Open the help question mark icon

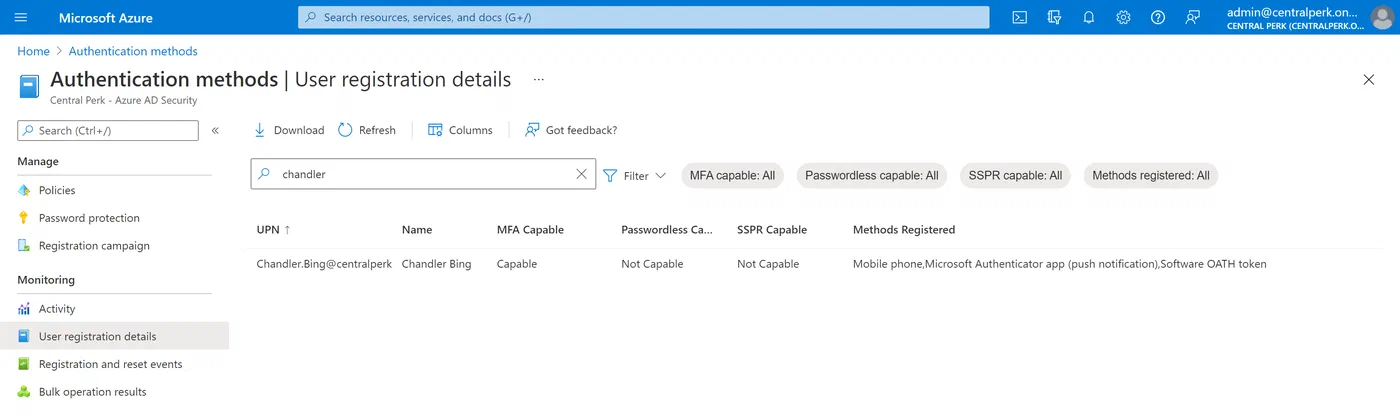click(1158, 17)
